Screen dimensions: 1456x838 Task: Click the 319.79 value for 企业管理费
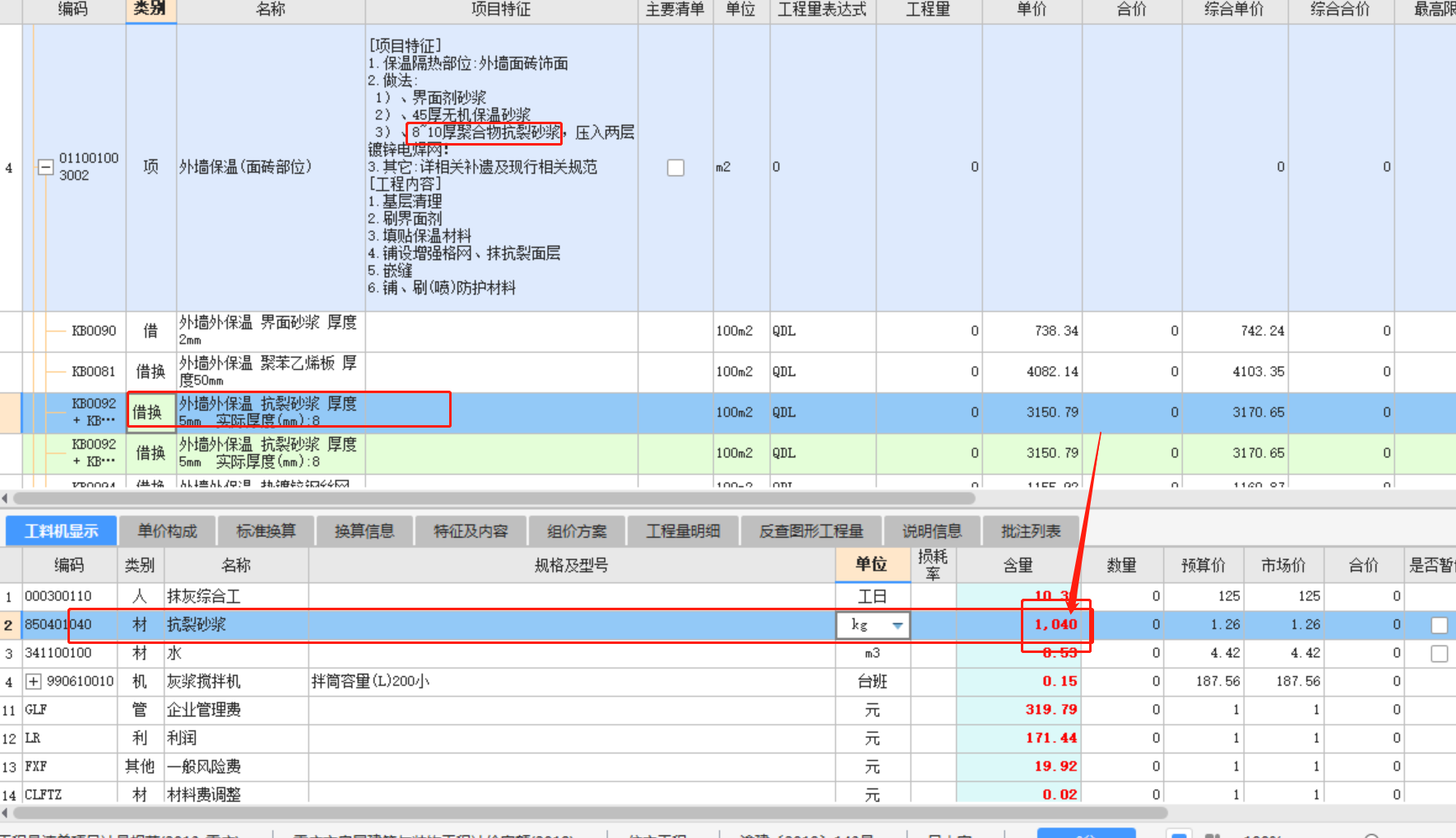[1018, 710]
